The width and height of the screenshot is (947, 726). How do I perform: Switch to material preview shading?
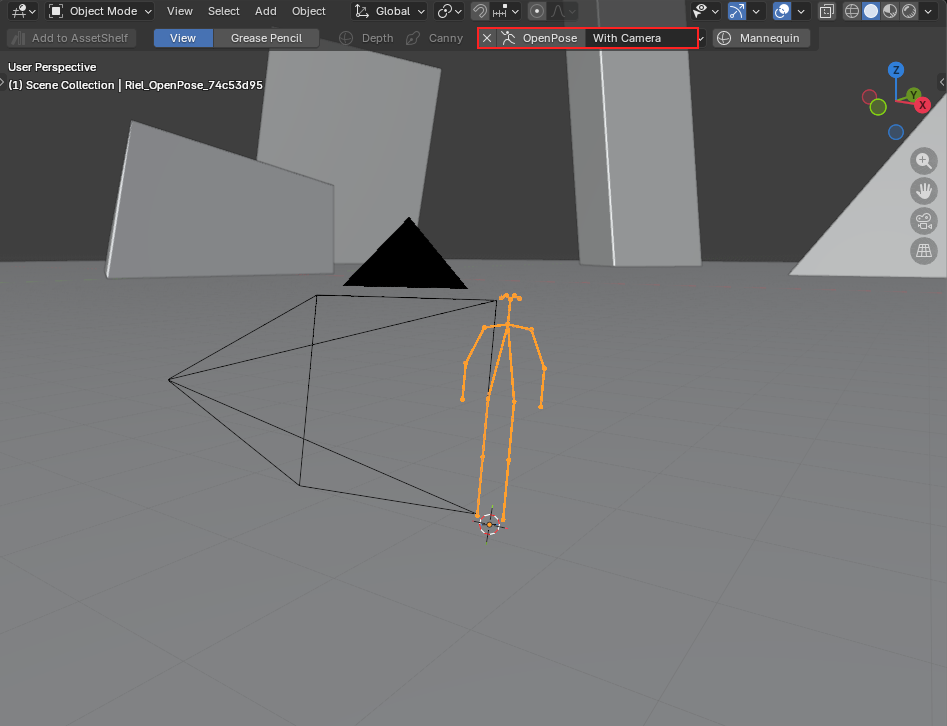tap(890, 11)
